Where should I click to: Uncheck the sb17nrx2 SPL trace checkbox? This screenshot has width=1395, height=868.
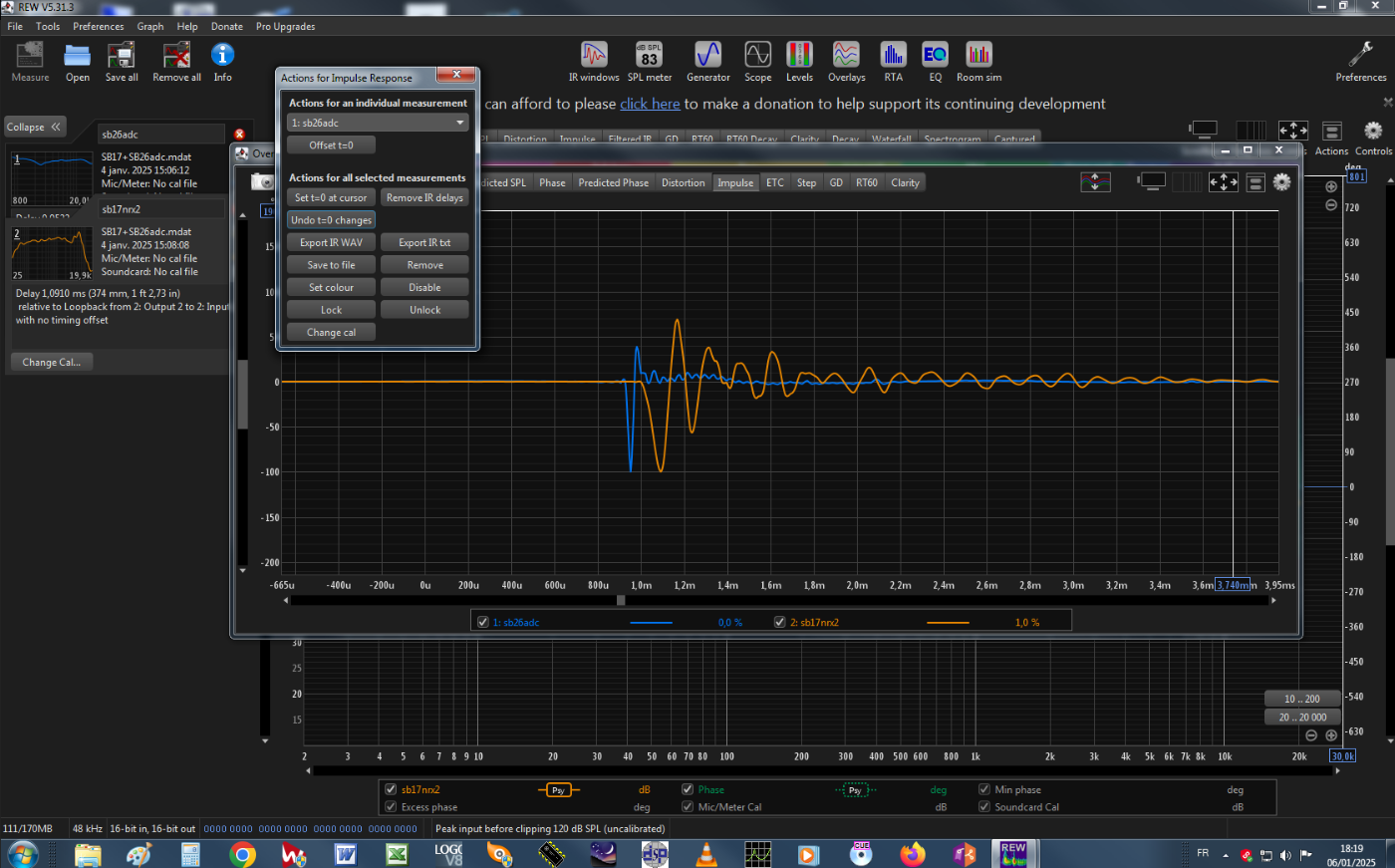coord(391,789)
